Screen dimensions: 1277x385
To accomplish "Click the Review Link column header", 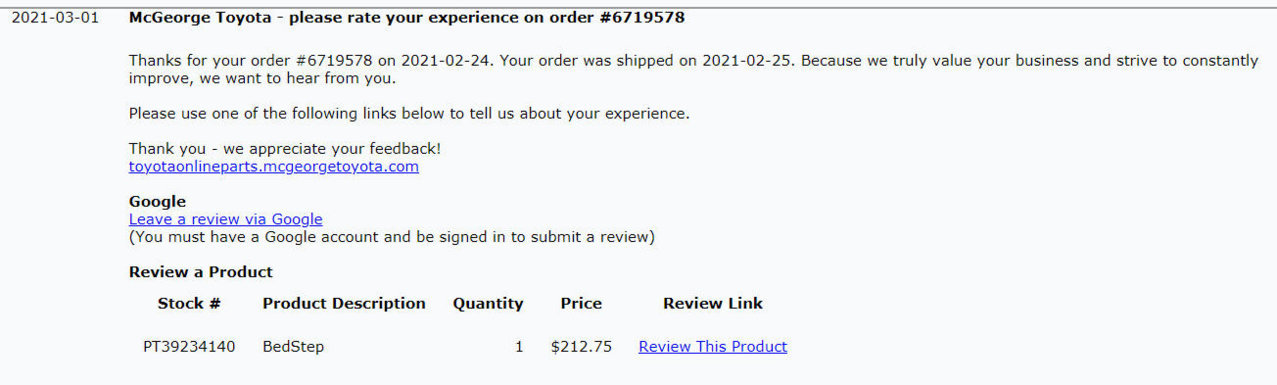I will tap(713, 303).
